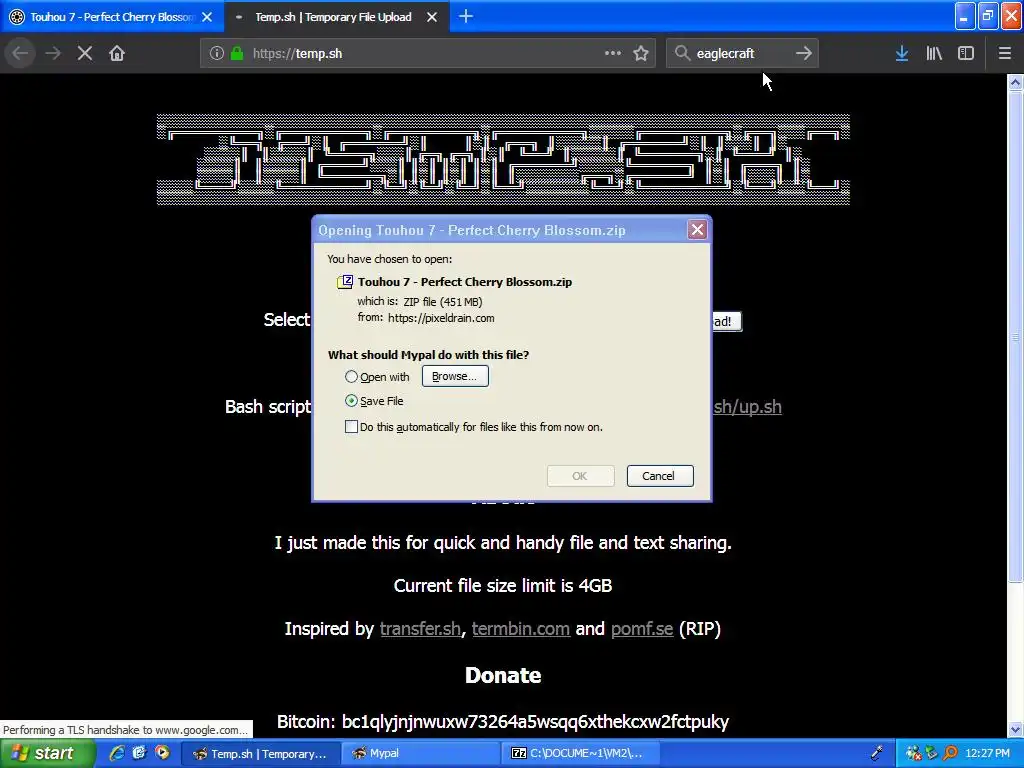Click the https://pixeldrain.com source text
Viewport: 1024px width, 768px height.
441,318
